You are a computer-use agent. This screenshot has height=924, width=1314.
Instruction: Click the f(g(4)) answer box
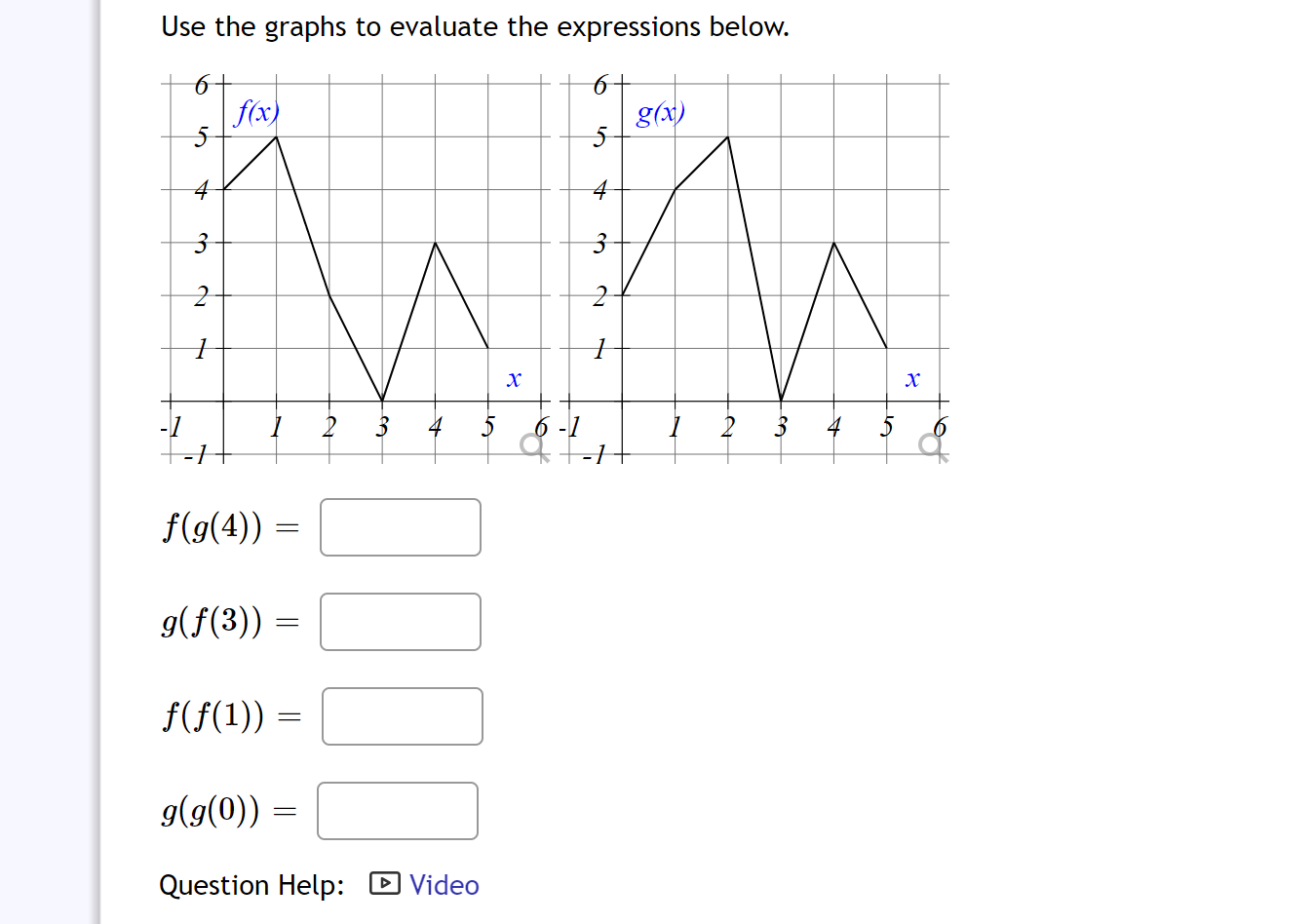tap(400, 527)
